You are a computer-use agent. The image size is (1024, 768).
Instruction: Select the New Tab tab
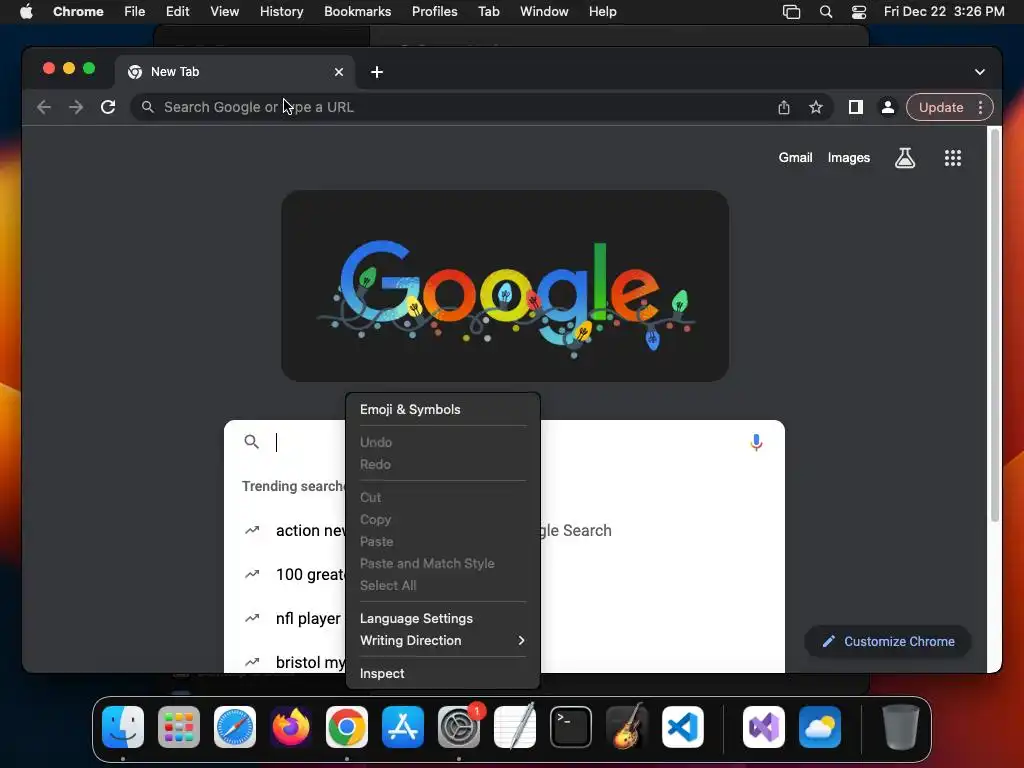235,72
